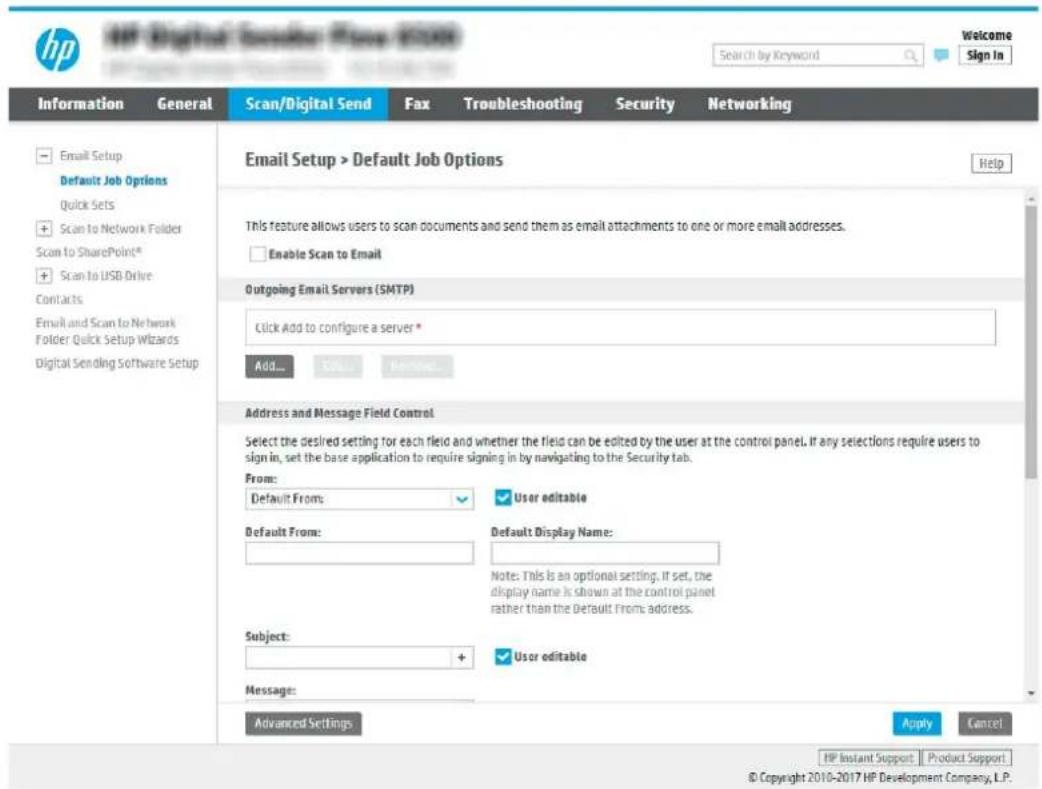Viewport: 1042px width, 789px height.
Task: Open Digital Sending Software Setup
Action: (117, 363)
